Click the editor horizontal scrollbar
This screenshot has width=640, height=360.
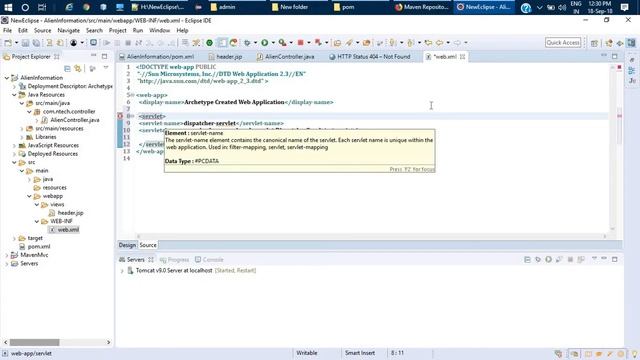point(371,236)
